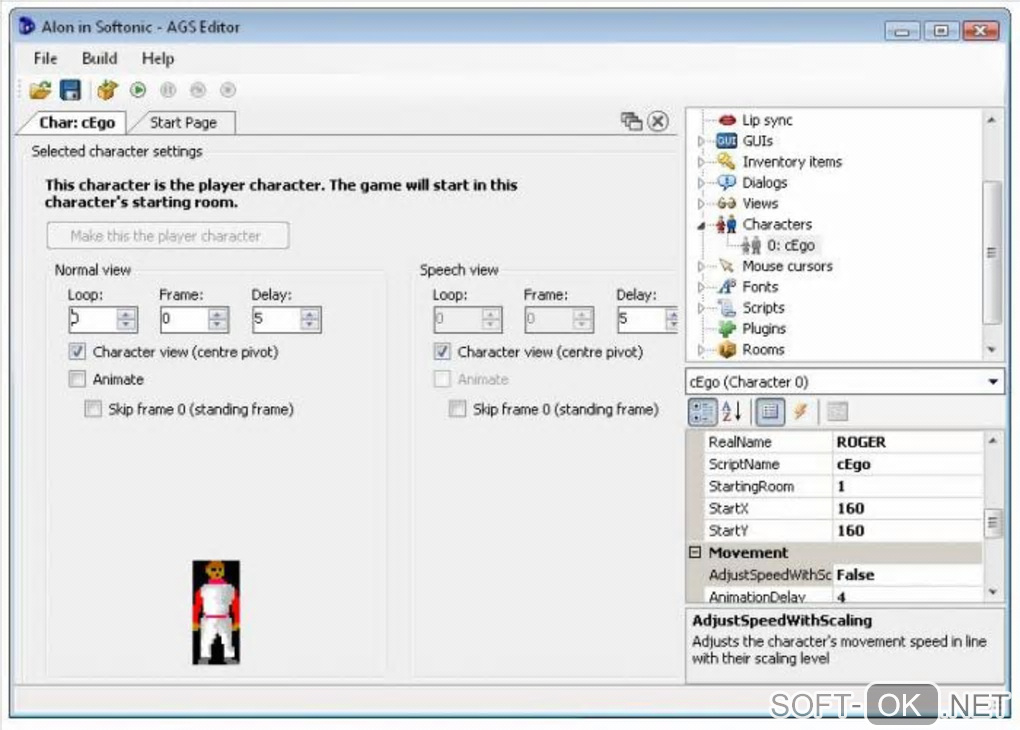Expand the Mouse cursors node
The height and width of the screenshot is (730, 1020).
[x=701, y=266]
